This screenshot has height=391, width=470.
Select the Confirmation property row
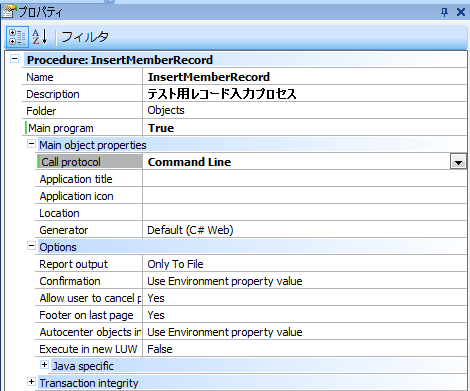pyautogui.click(x=251, y=281)
